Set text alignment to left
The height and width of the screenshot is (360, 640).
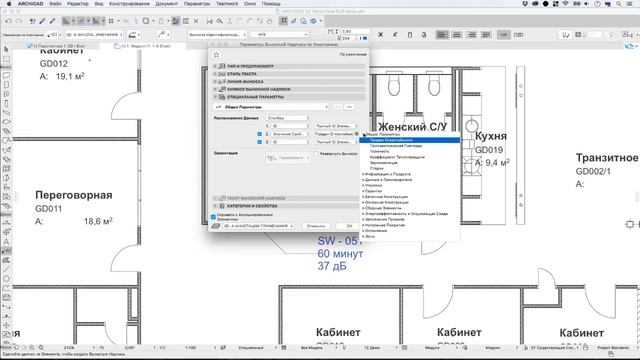442,35
